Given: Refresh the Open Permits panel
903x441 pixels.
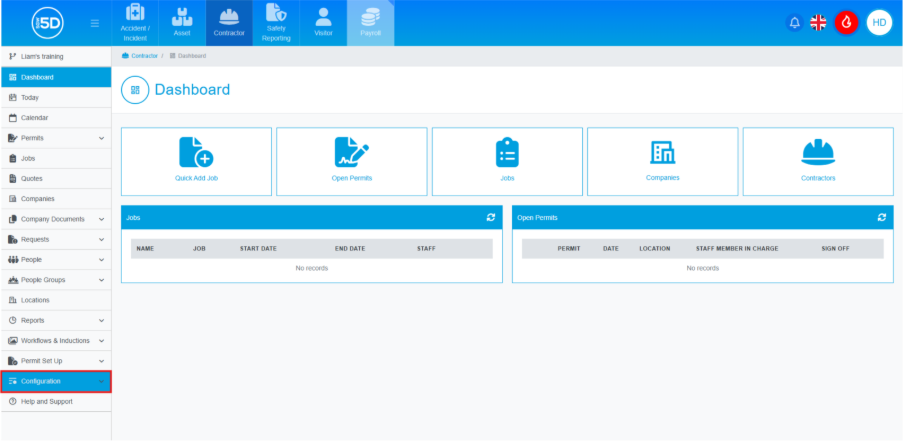Looking at the screenshot, I should 882,217.
